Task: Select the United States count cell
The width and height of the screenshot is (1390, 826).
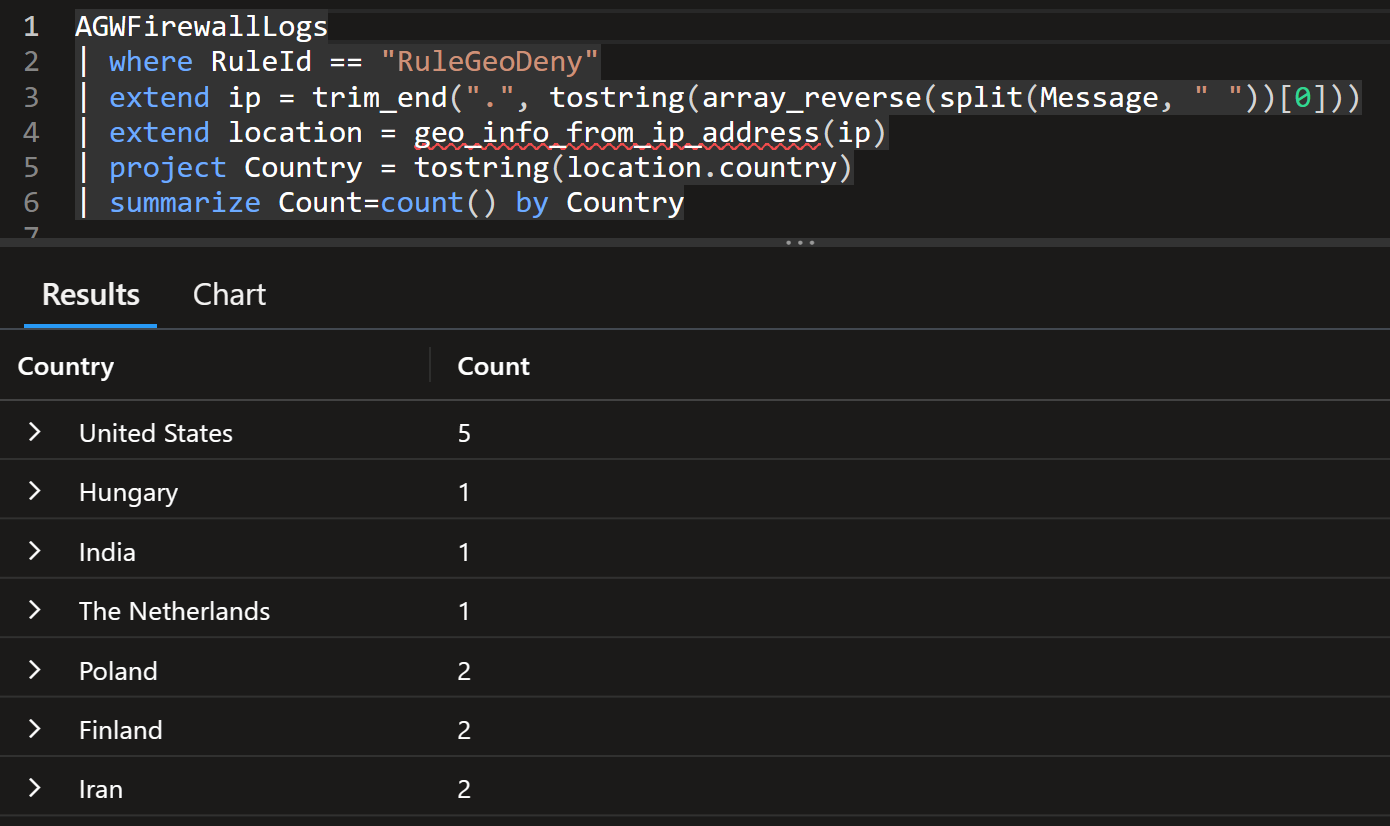Action: (x=464, y=433)
